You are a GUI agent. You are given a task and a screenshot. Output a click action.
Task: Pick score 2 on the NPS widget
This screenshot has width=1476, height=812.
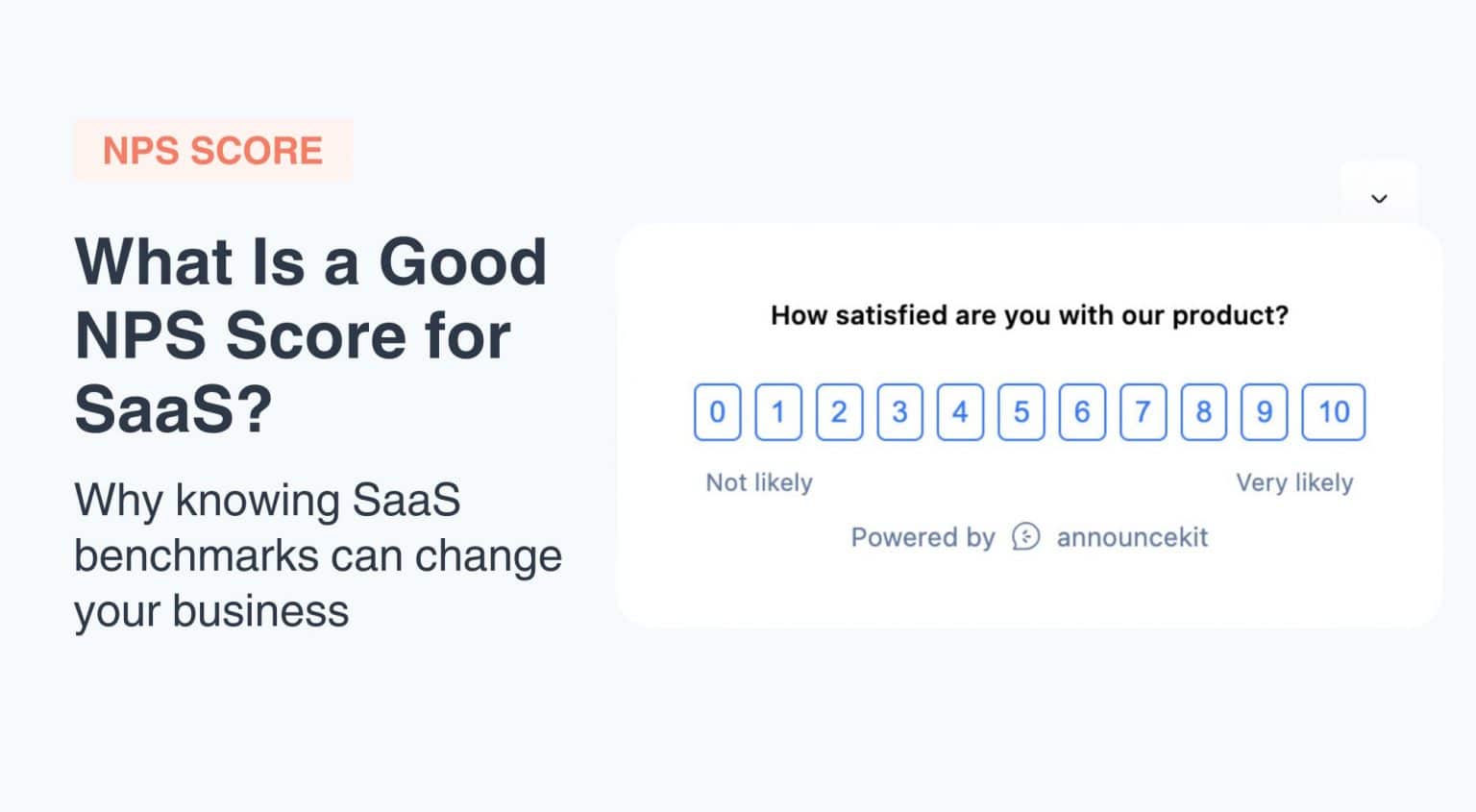pyautogui.click(x=839, y=411)
